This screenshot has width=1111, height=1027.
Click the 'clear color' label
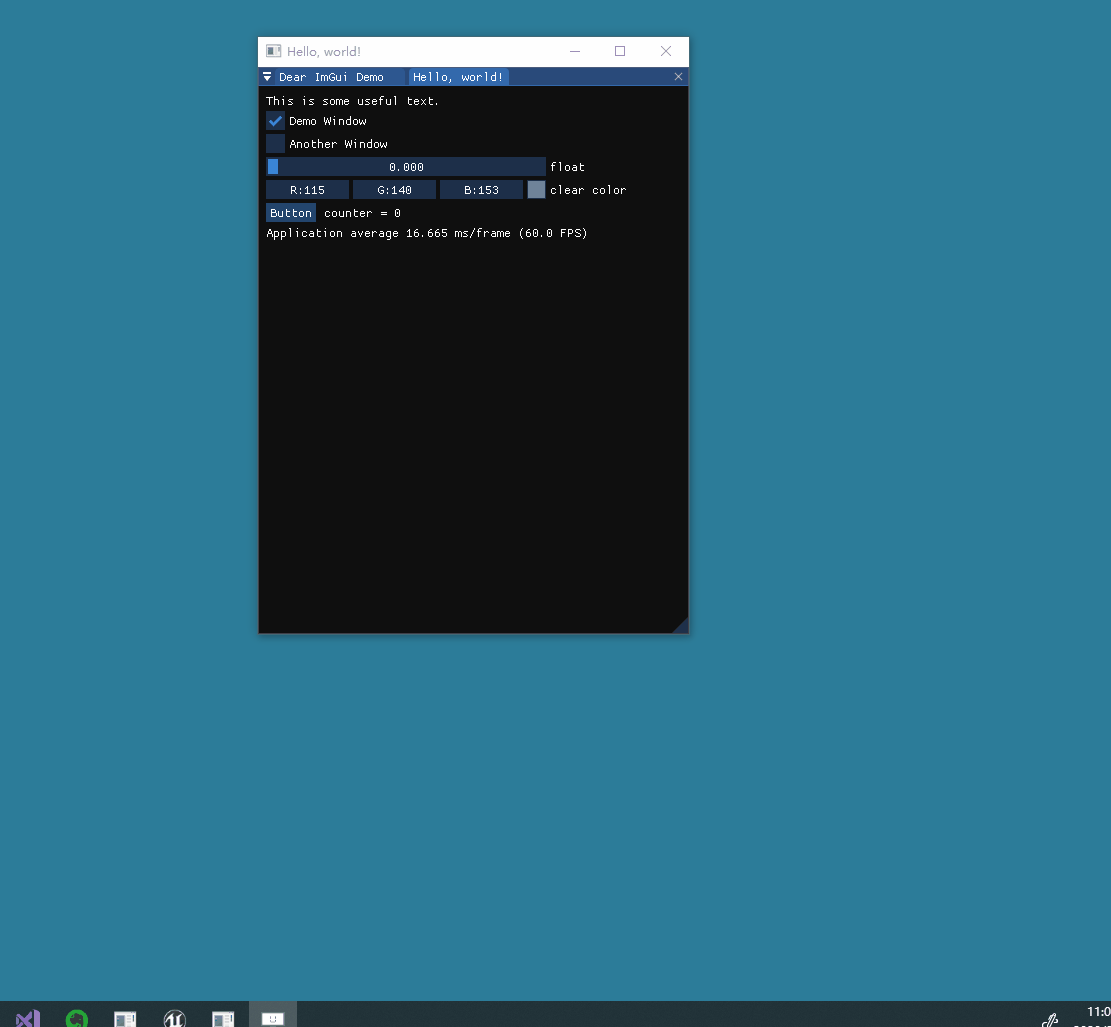[588, 190]
